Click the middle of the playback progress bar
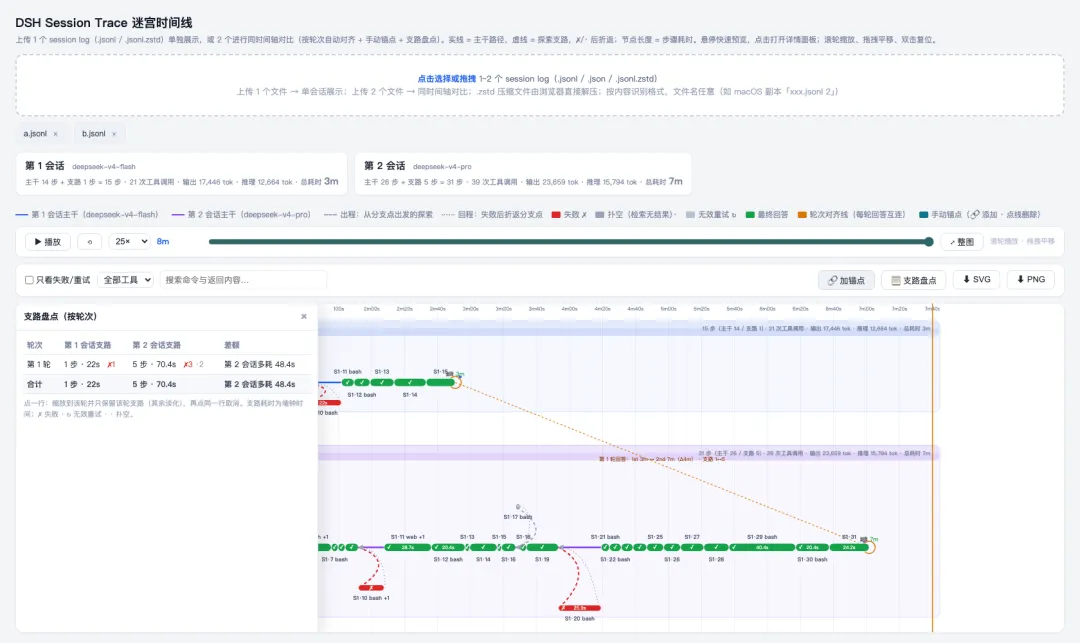Image resolution: width=1080 pixels, height=643 pixels. (570, 242)
